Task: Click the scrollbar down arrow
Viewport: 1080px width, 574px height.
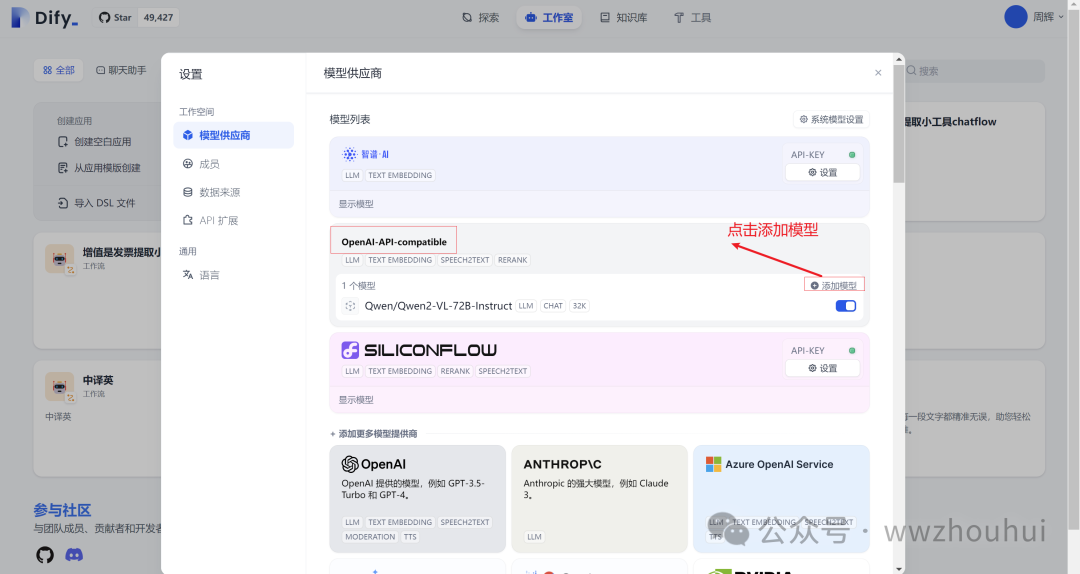Action: point(898,569)
